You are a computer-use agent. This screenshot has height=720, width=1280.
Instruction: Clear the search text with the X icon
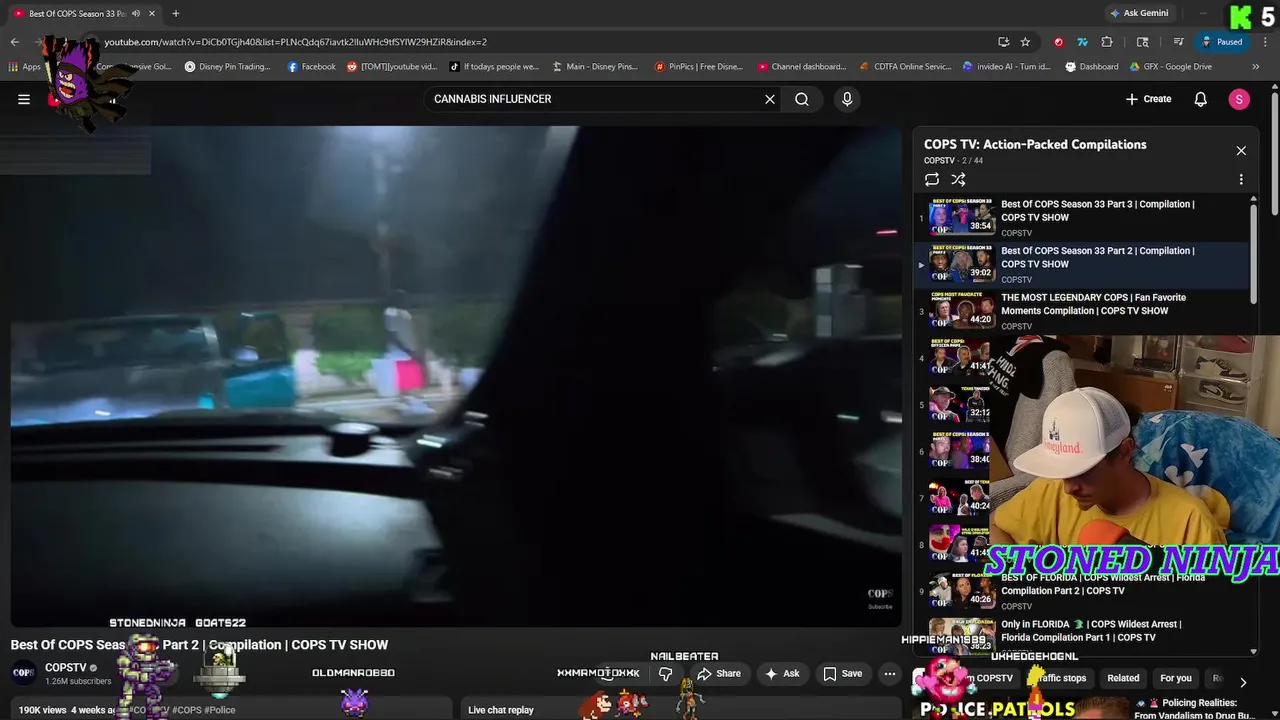click(x=770, y=99)
